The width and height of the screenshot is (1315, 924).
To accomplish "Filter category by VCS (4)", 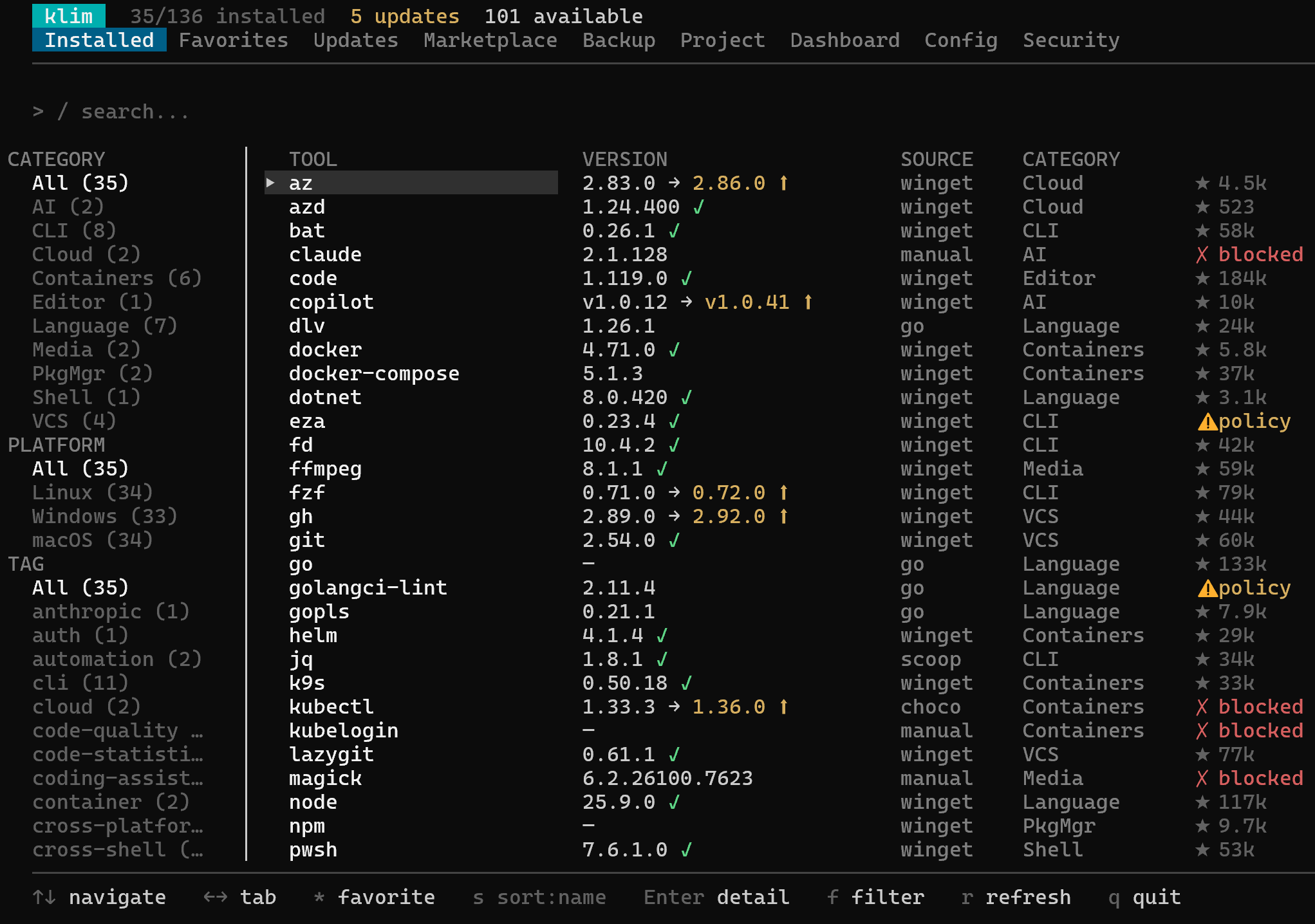I will (x=74, y=421).
